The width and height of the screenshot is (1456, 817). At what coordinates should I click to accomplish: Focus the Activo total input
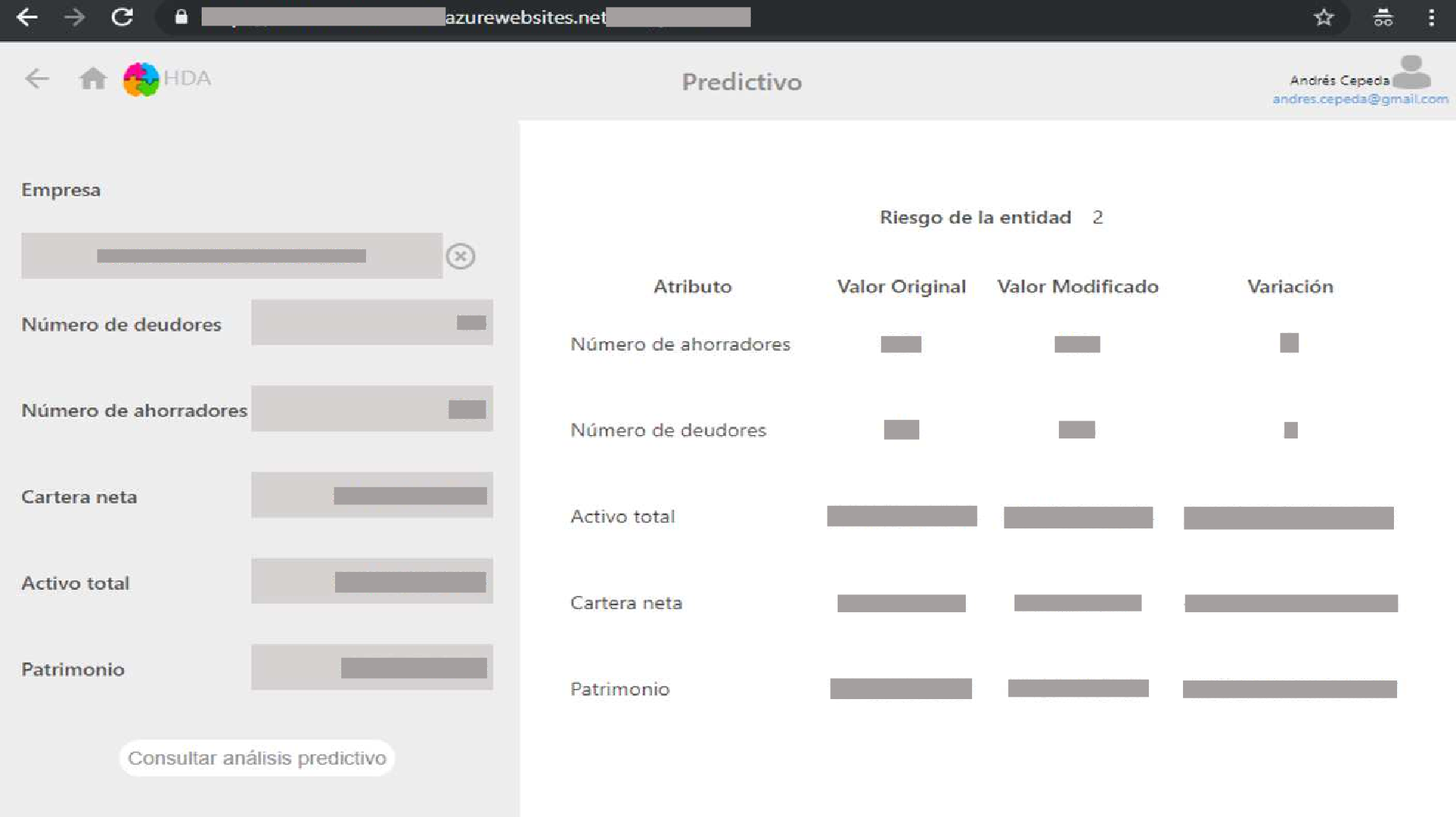[372, 581]
